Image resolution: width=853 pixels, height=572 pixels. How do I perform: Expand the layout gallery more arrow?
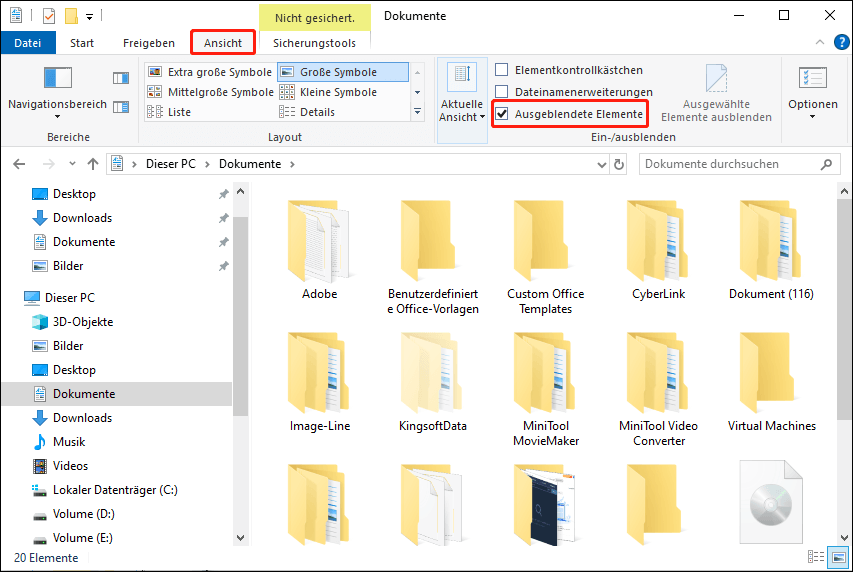tap(417, 112)
